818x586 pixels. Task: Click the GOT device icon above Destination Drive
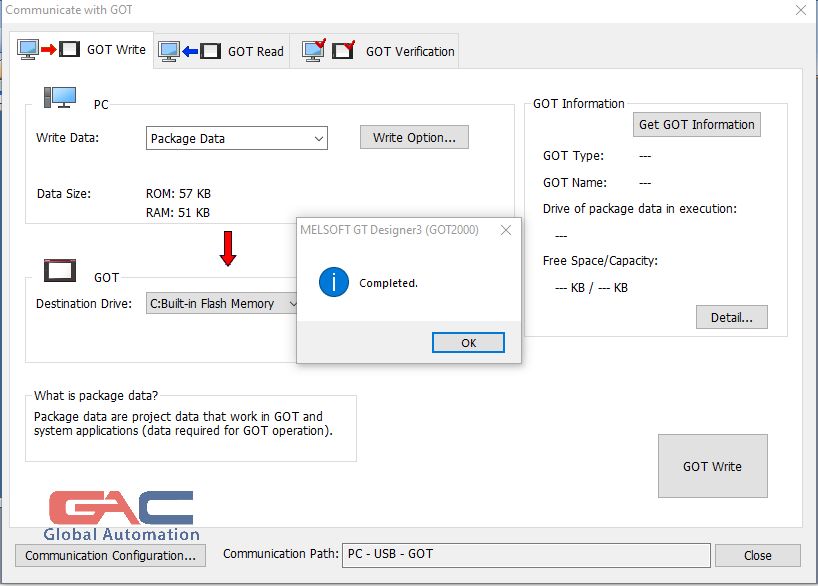(x=59, y=270)
